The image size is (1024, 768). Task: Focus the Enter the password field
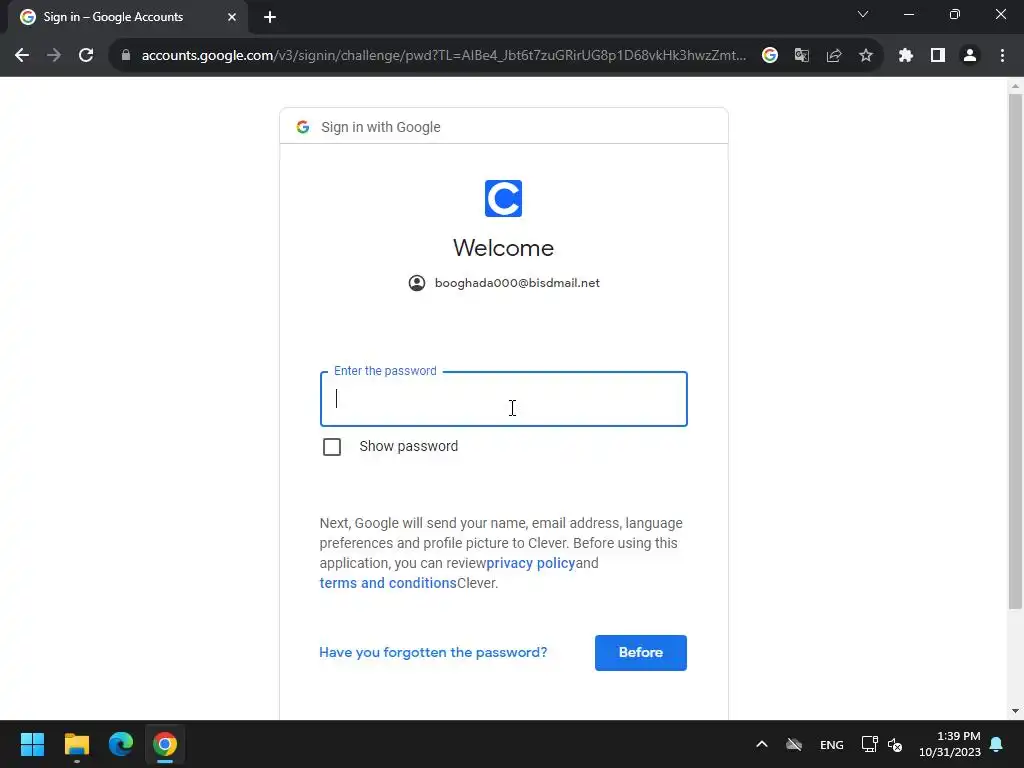click(504, 399)
